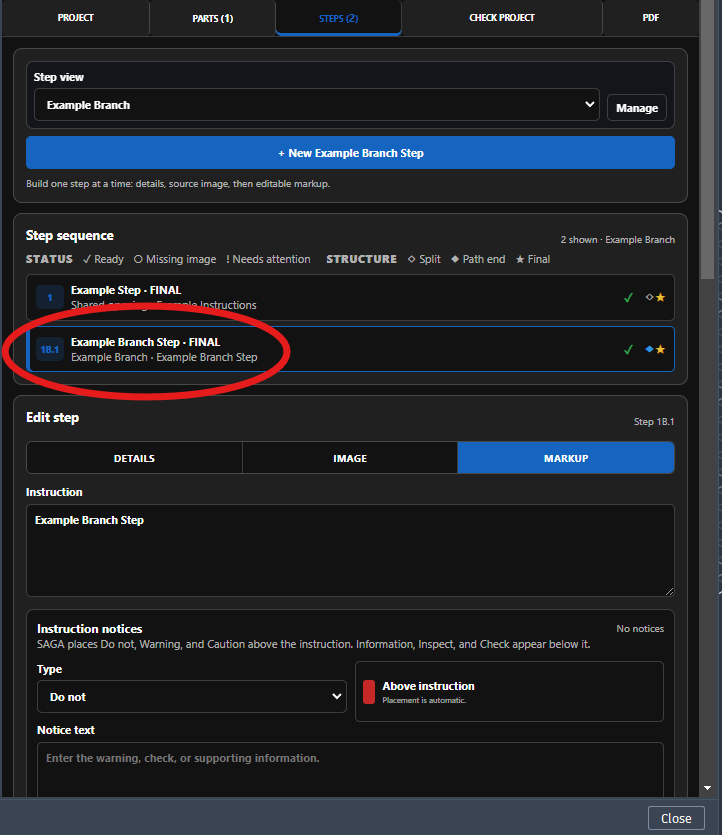This screenshot has width=722, height=835.
Task: Click the scrollbar down arrow
Action: [707, 788]
